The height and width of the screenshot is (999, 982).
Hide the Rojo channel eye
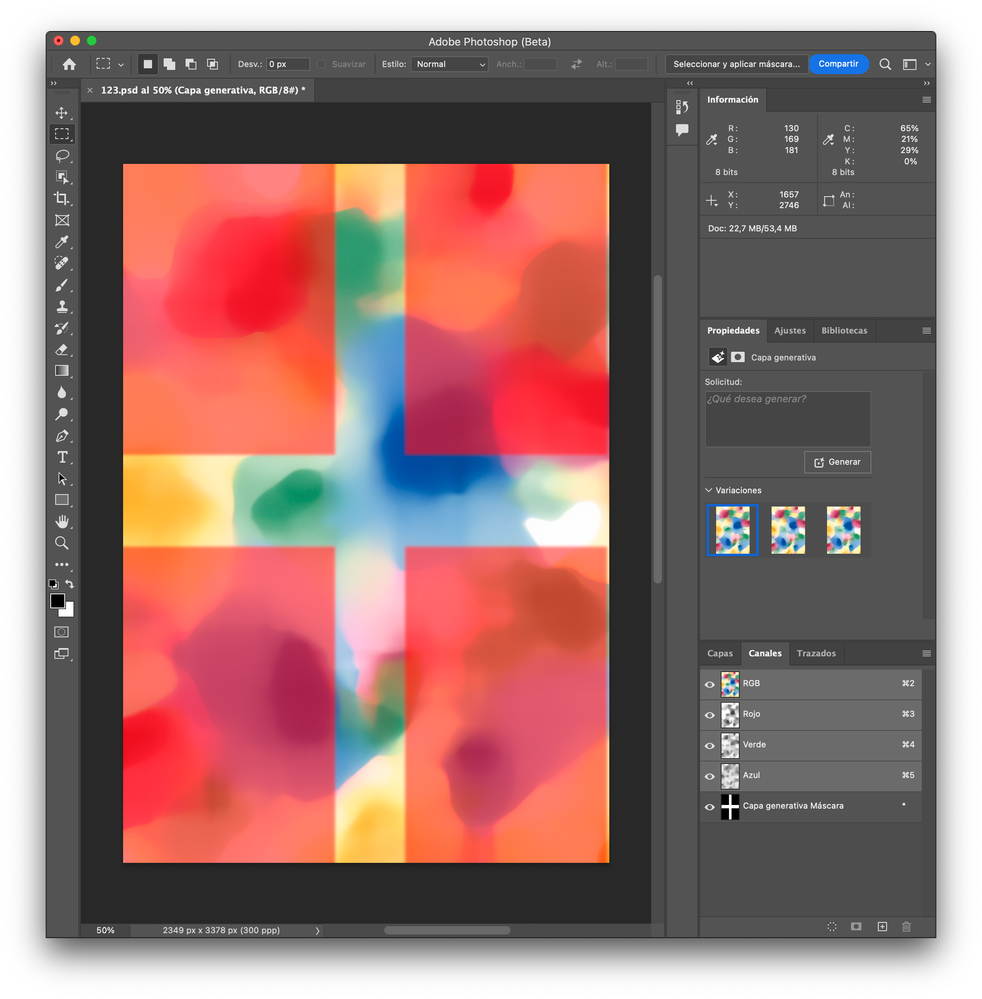(x=709, y=715)
